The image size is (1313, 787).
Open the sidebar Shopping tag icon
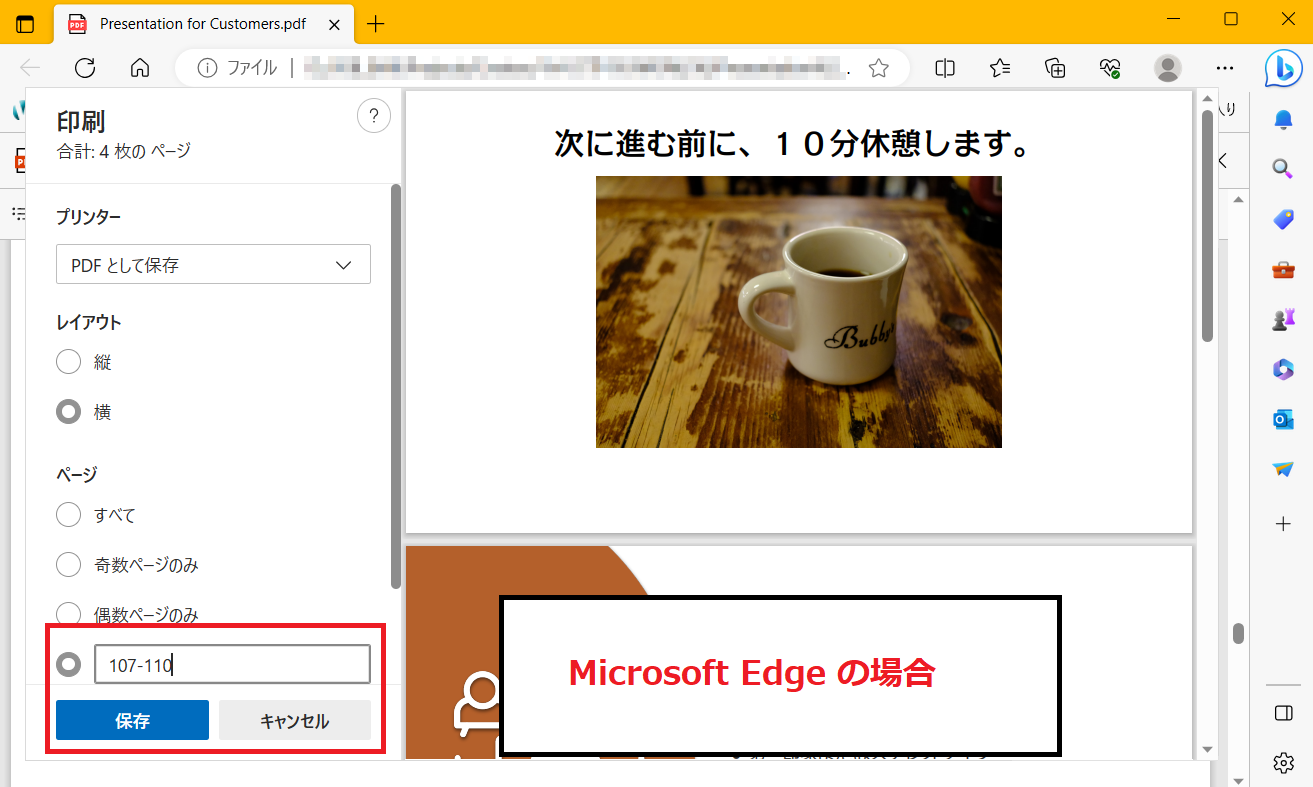point(1283,219)
